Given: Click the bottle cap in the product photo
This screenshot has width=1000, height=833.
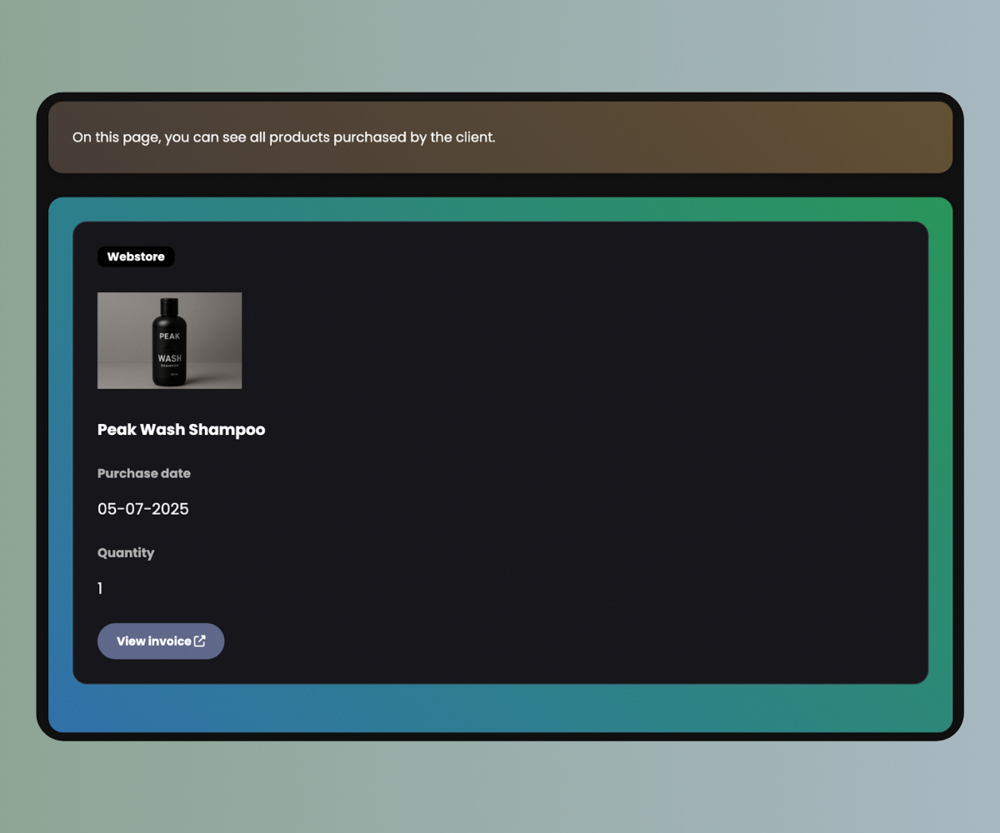Looking at the screenshot, I should coord(169,305).
